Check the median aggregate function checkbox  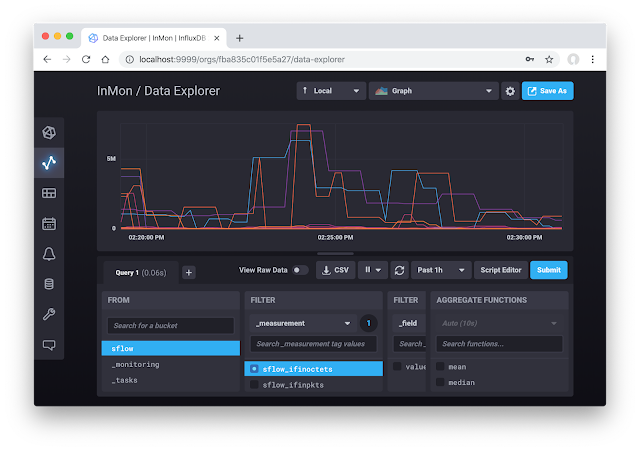click(440, 382)
